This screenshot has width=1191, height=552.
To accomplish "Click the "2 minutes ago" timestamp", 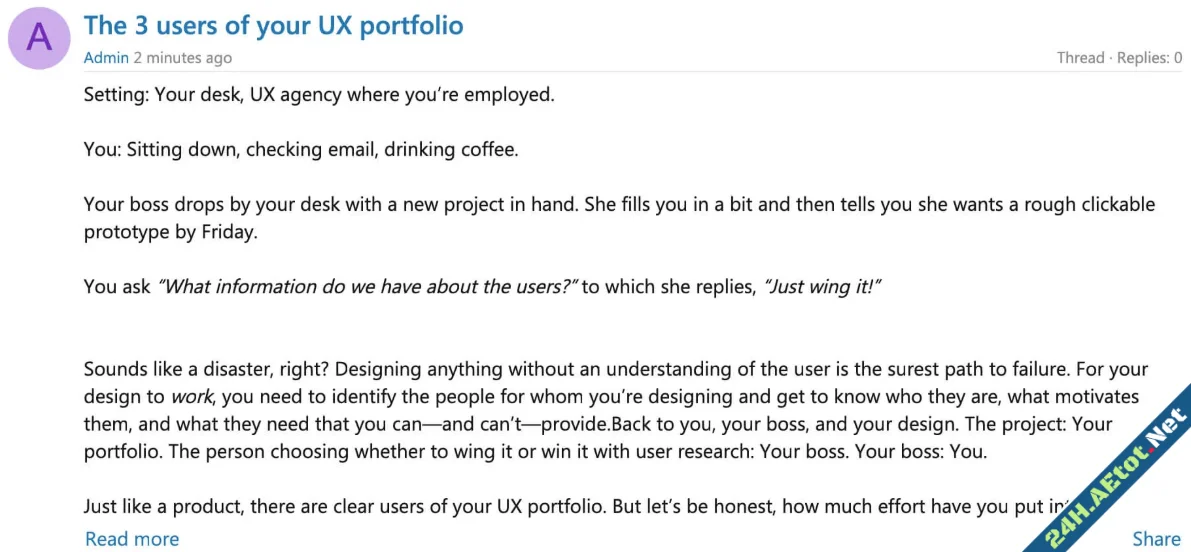I will click(x=183, y=58).
